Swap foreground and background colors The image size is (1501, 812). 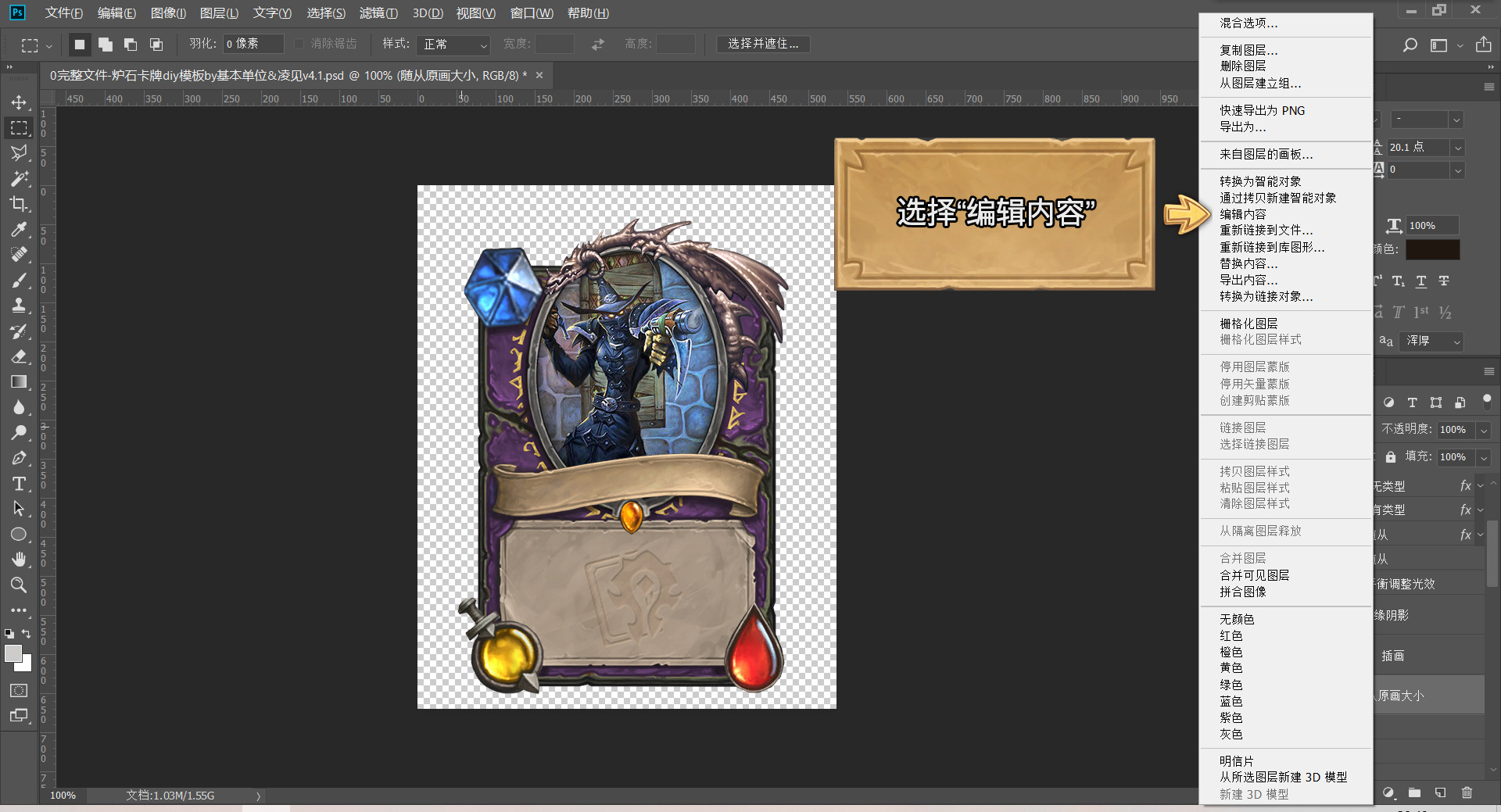tap(27, 634)
